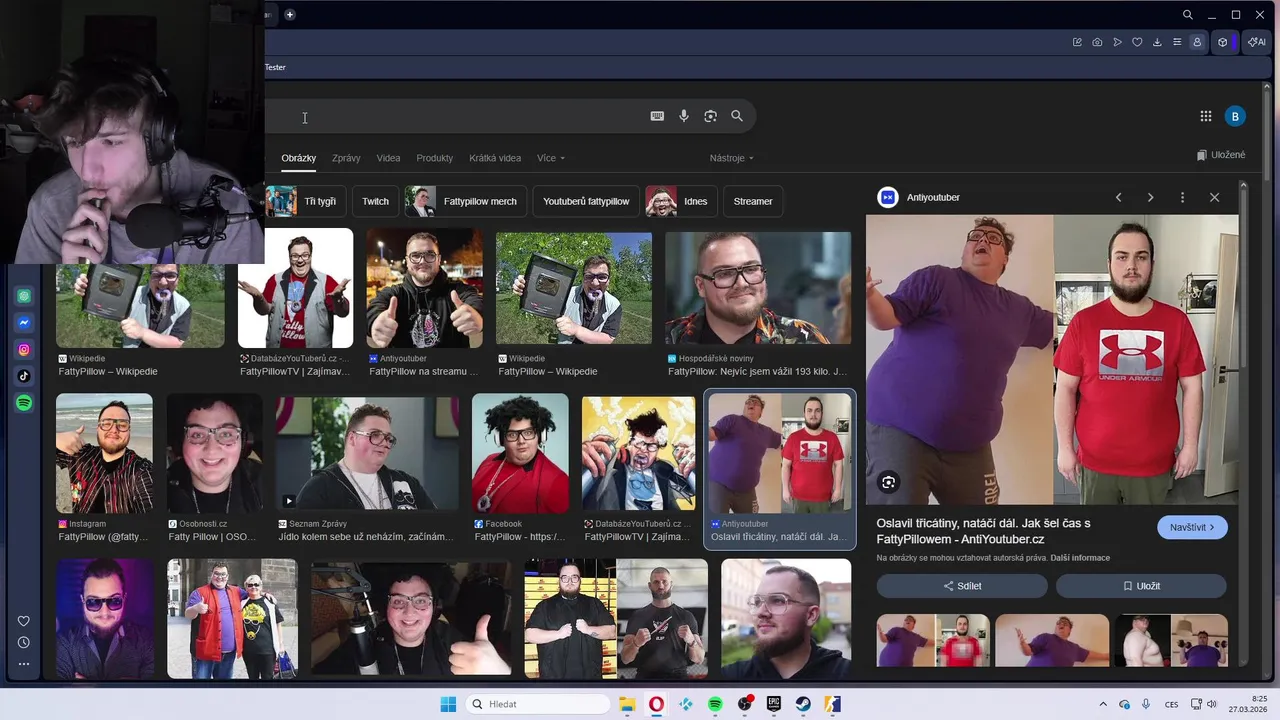
Task: Open the Opera downloads icon
Action: point(1157,42)
